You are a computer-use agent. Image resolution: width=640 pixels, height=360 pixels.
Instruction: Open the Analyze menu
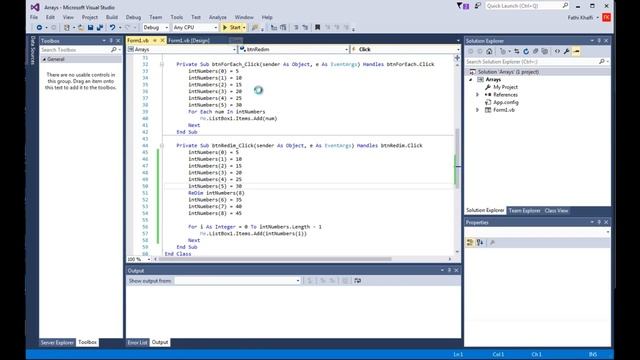(218, 17)
